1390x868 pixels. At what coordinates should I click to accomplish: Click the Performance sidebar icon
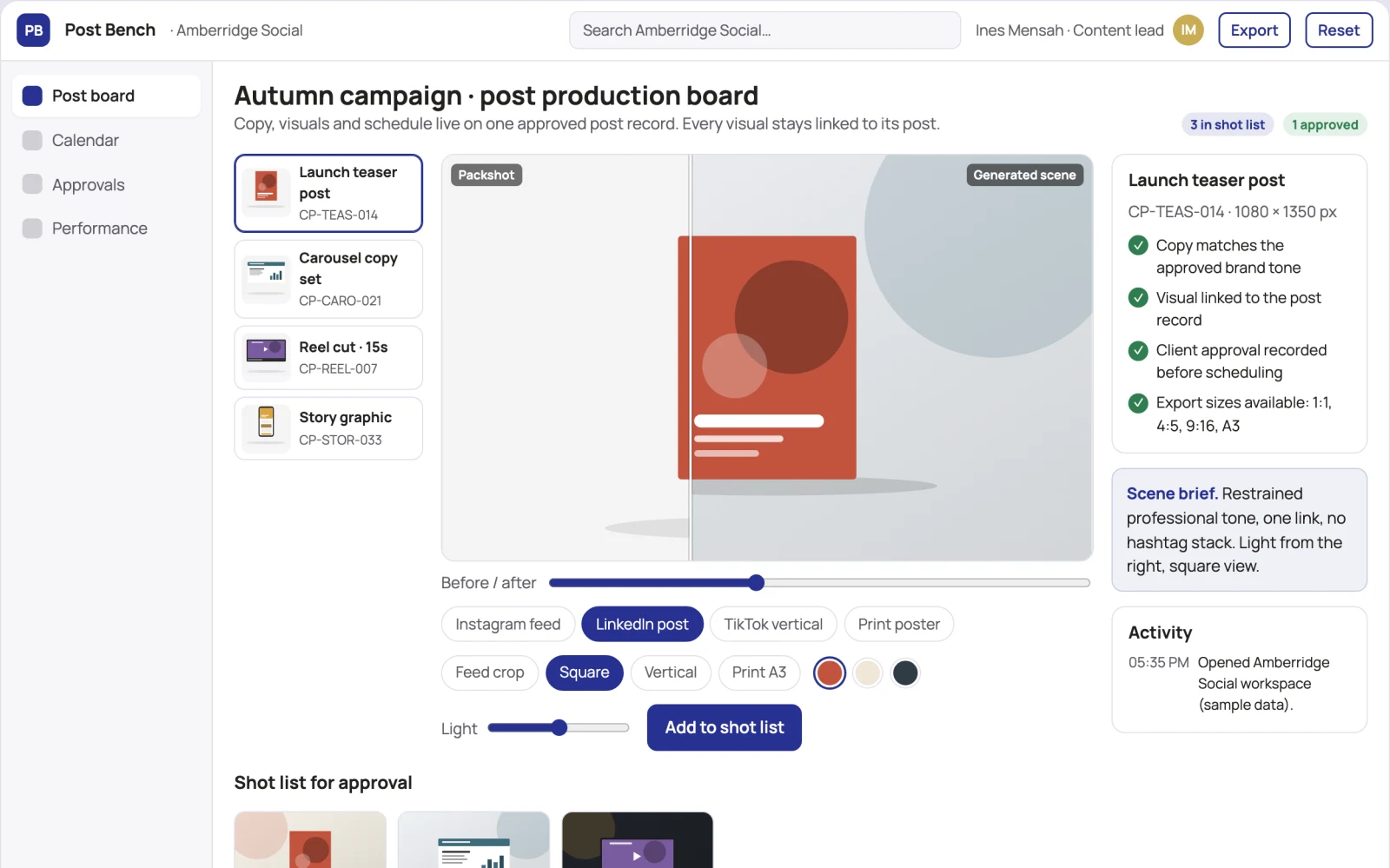point(32,229)
